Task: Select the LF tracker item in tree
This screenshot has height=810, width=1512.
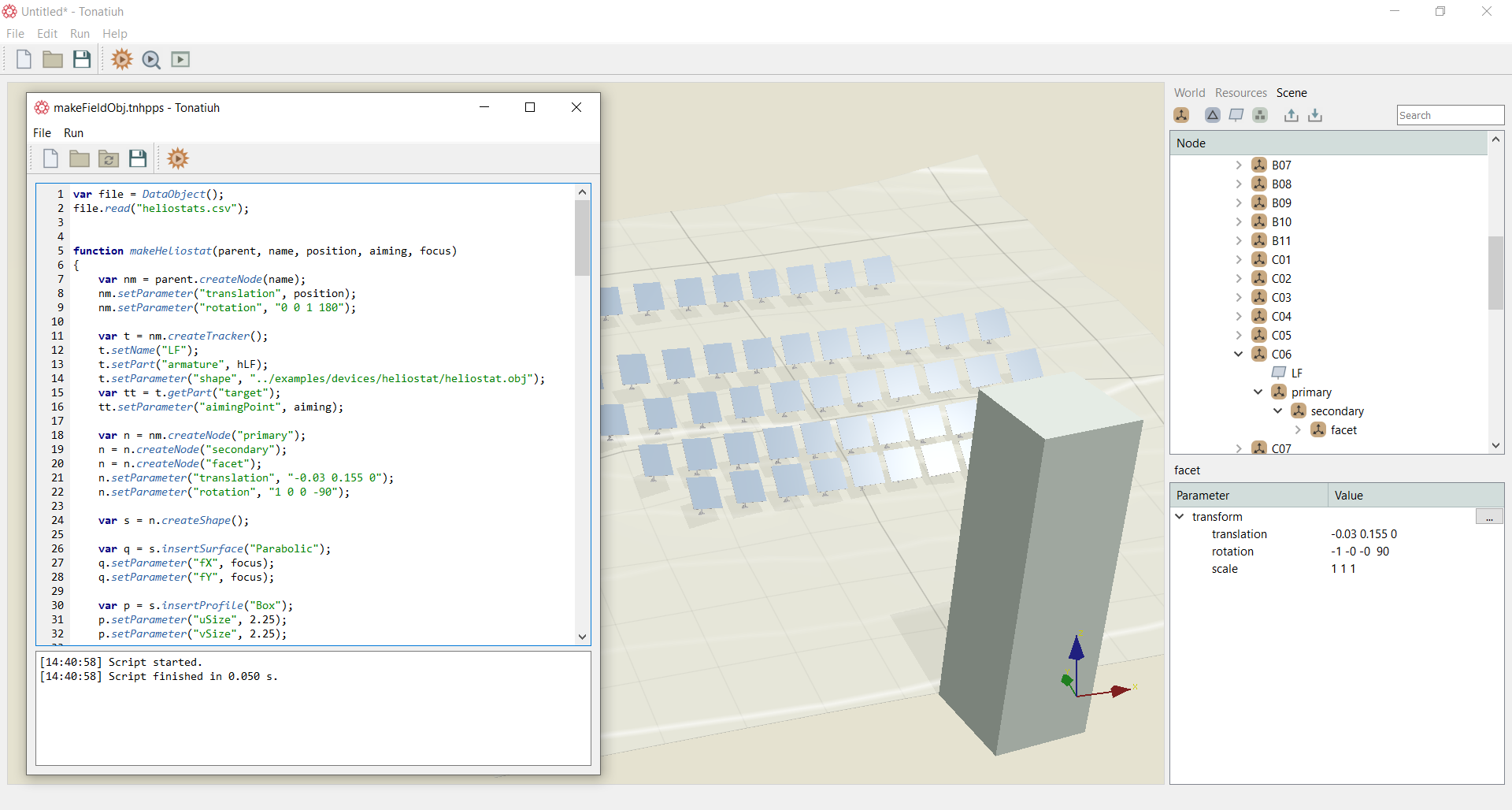Action: [x=1296, y=373]
